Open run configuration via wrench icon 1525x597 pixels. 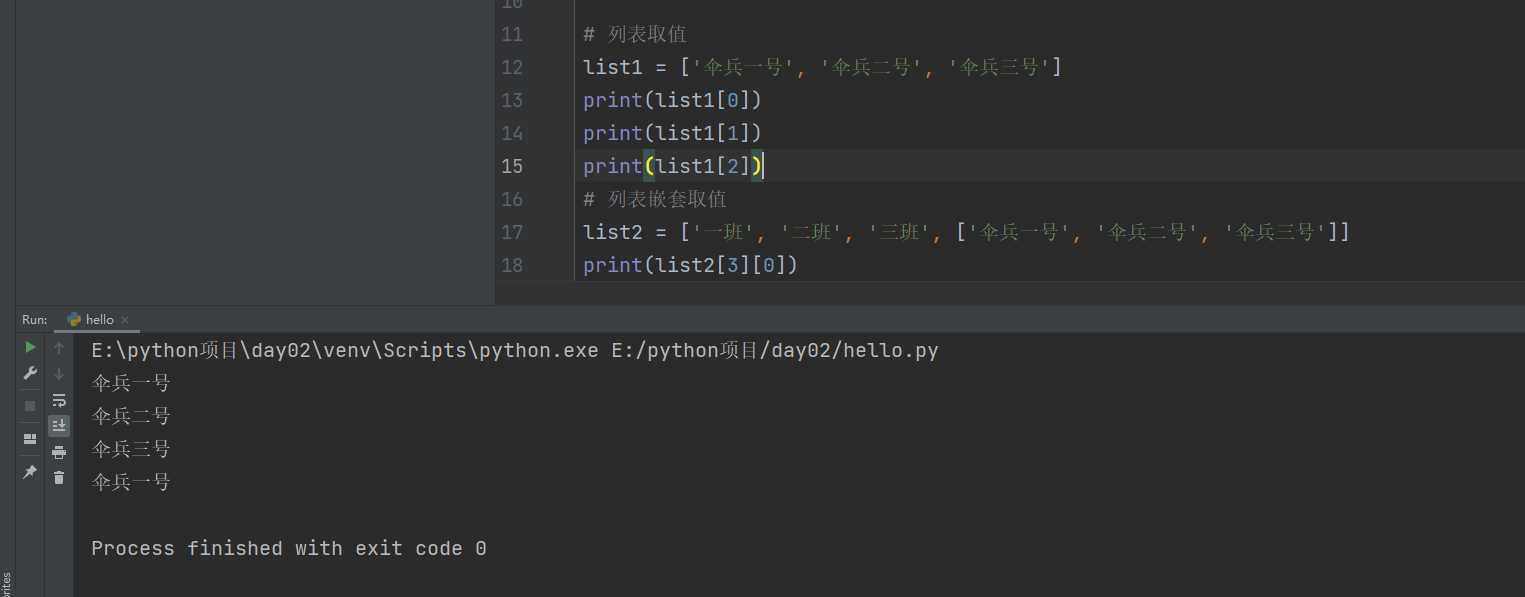tap(30, 373)
